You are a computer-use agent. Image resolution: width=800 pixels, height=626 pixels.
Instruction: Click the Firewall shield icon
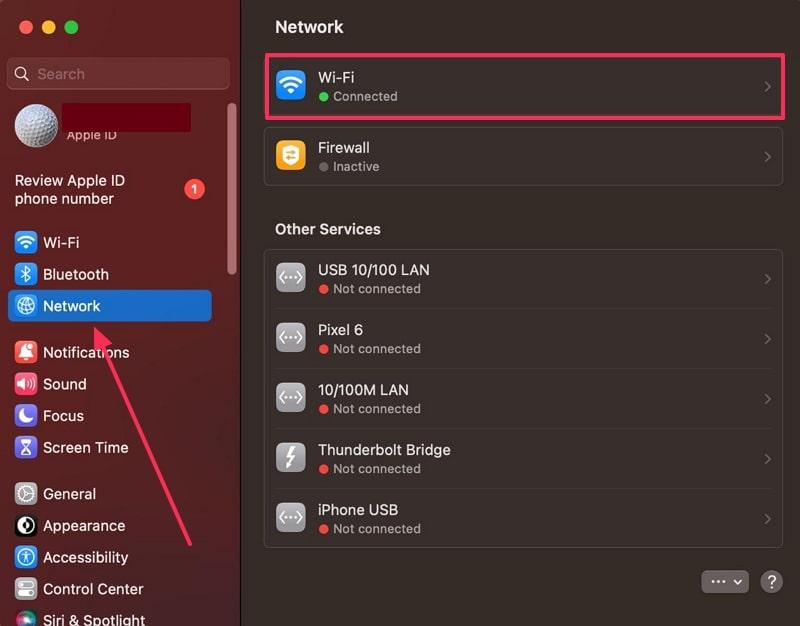291,156
